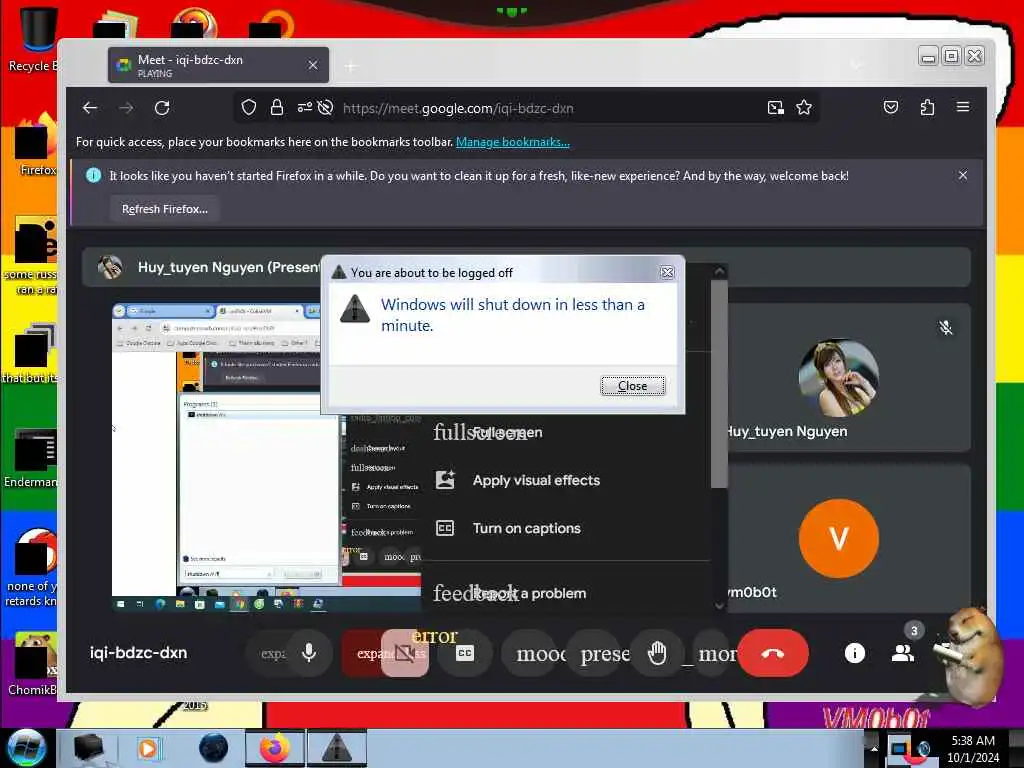This screenshot has height=768, width=1024.
Task: Select the warning dialog taskbar button
Action: point(337,748)
